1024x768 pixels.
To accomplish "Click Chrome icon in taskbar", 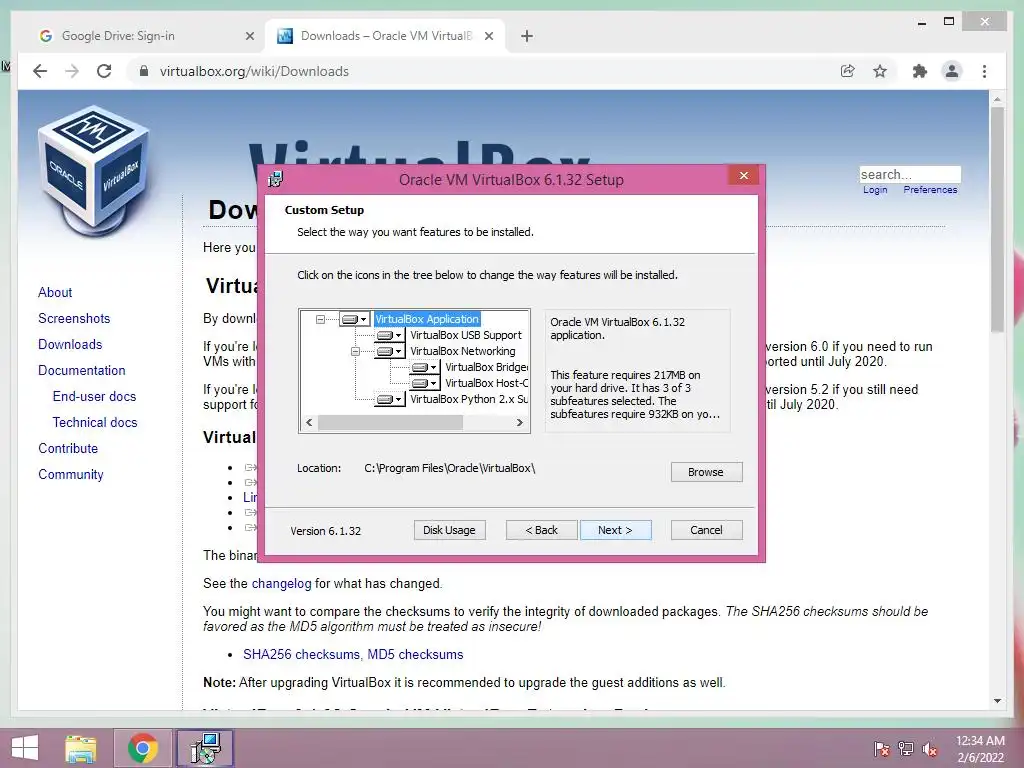I will (x=143, y=748).
